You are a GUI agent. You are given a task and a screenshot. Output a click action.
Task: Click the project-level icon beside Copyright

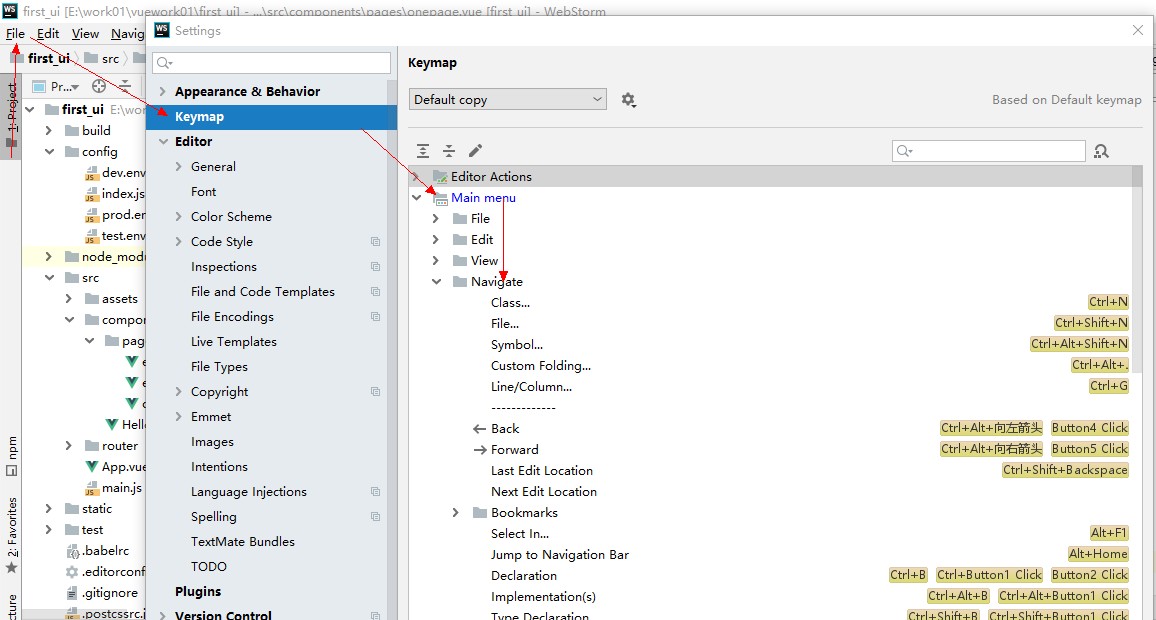(x=375, y=391)
